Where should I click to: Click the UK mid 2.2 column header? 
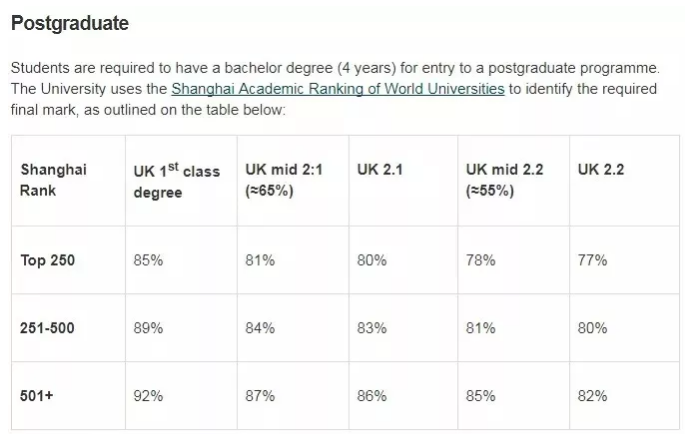(x=504, y=179)
